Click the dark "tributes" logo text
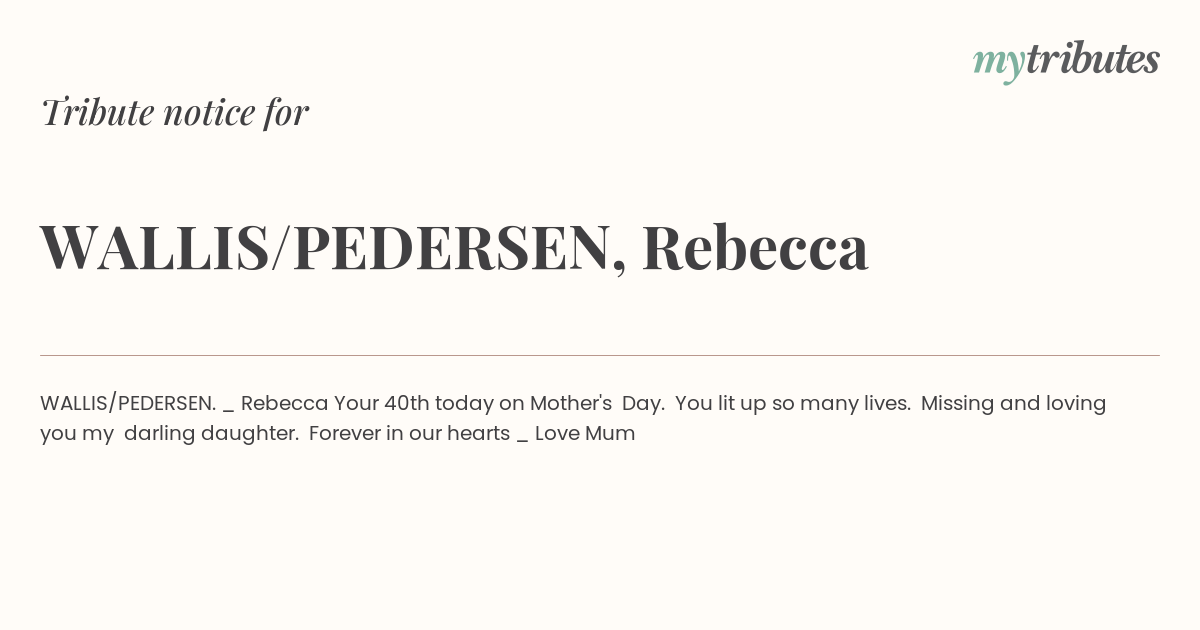The height and width of the screenshot is (630, 1200). coord(1093,59)
